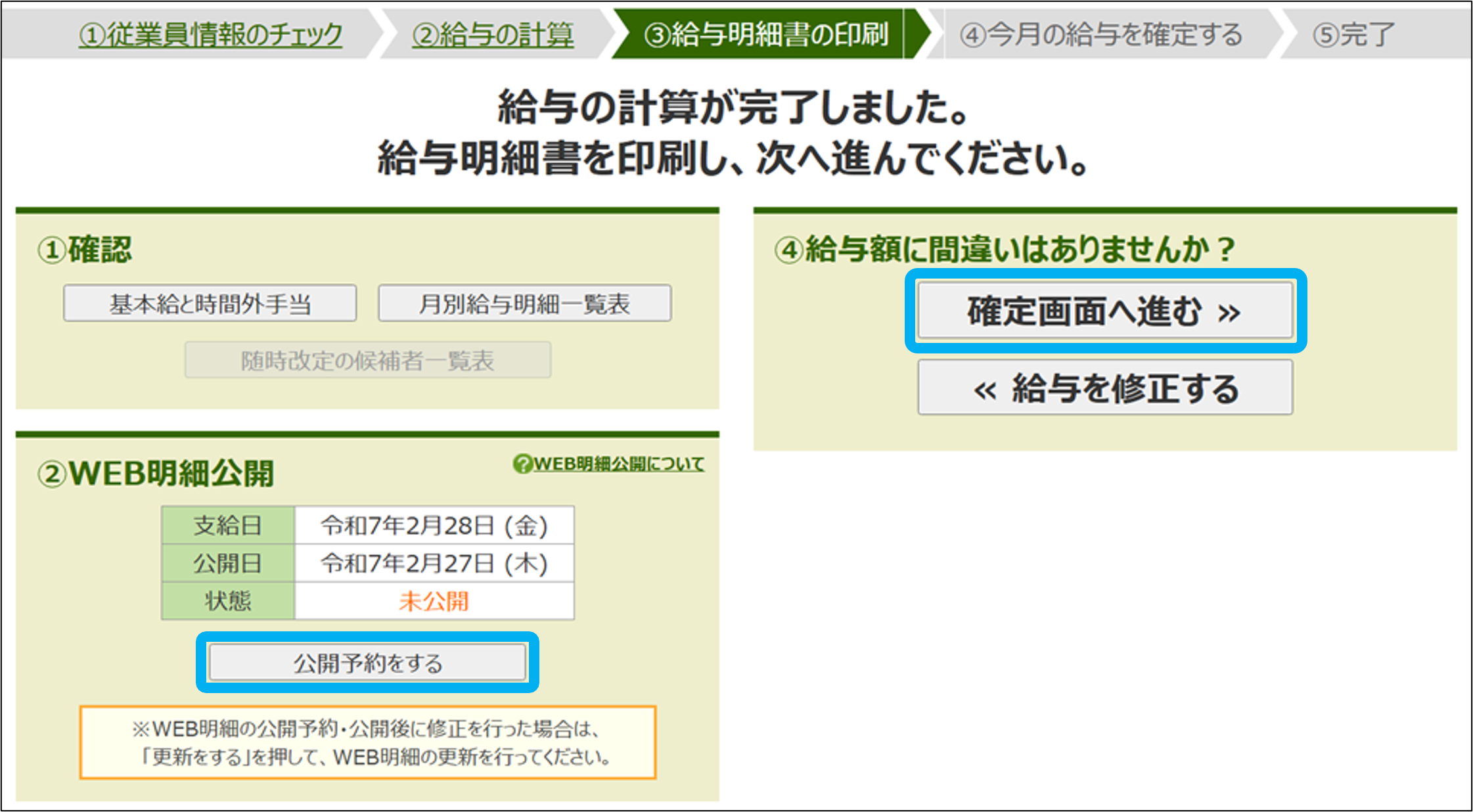The height and width of the screenshot is (812, 1473).
Task: Click the 給与を修正する button
Action: coord(1105,388)
